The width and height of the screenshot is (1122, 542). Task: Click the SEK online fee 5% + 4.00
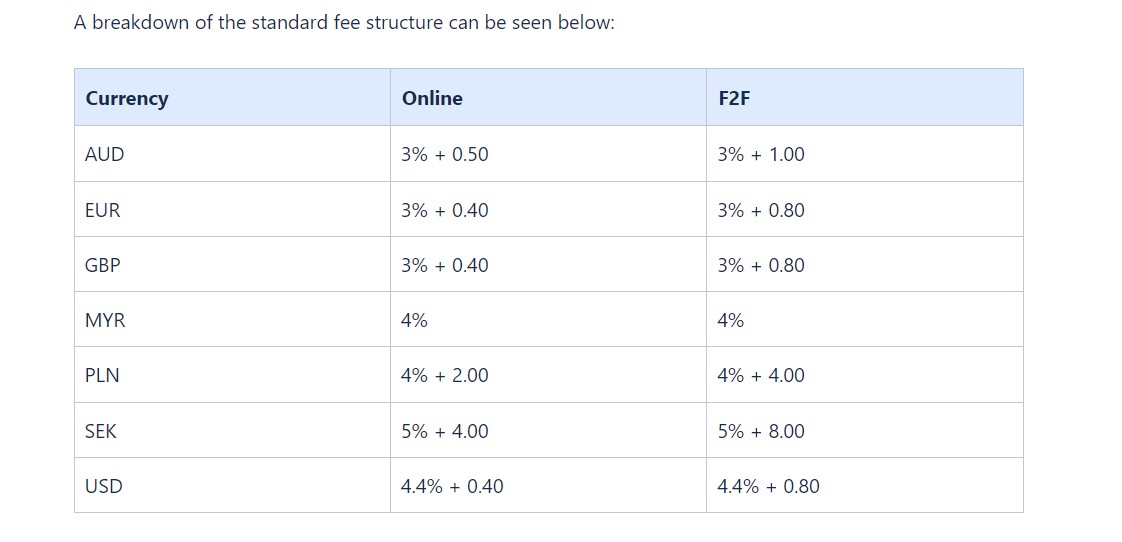pos(445,431)
